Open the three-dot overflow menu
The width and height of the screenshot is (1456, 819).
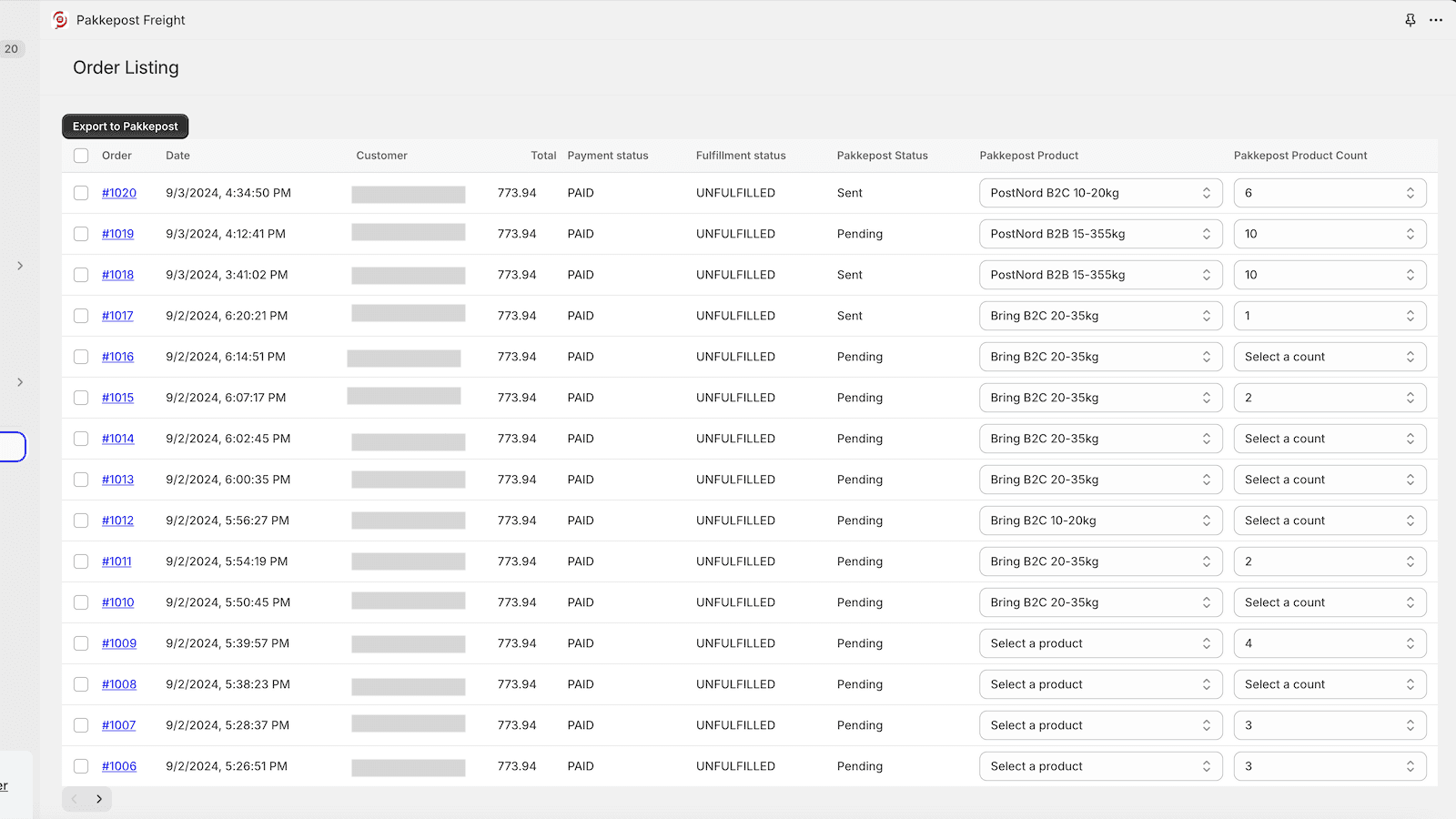[x=1438, y=19]
